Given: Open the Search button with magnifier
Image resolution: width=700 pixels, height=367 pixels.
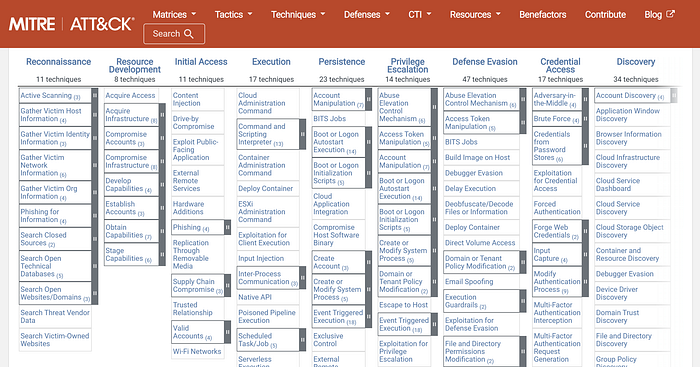Looking at the screenshot, I should (174, 34).
